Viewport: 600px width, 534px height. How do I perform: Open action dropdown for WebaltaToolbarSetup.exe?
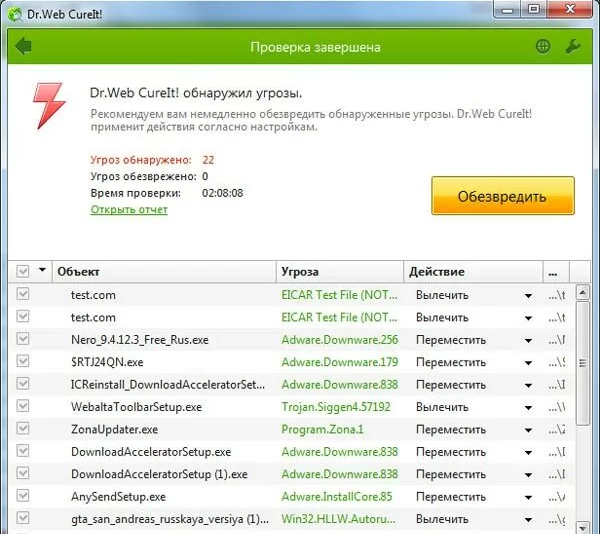tap(528, 408)
